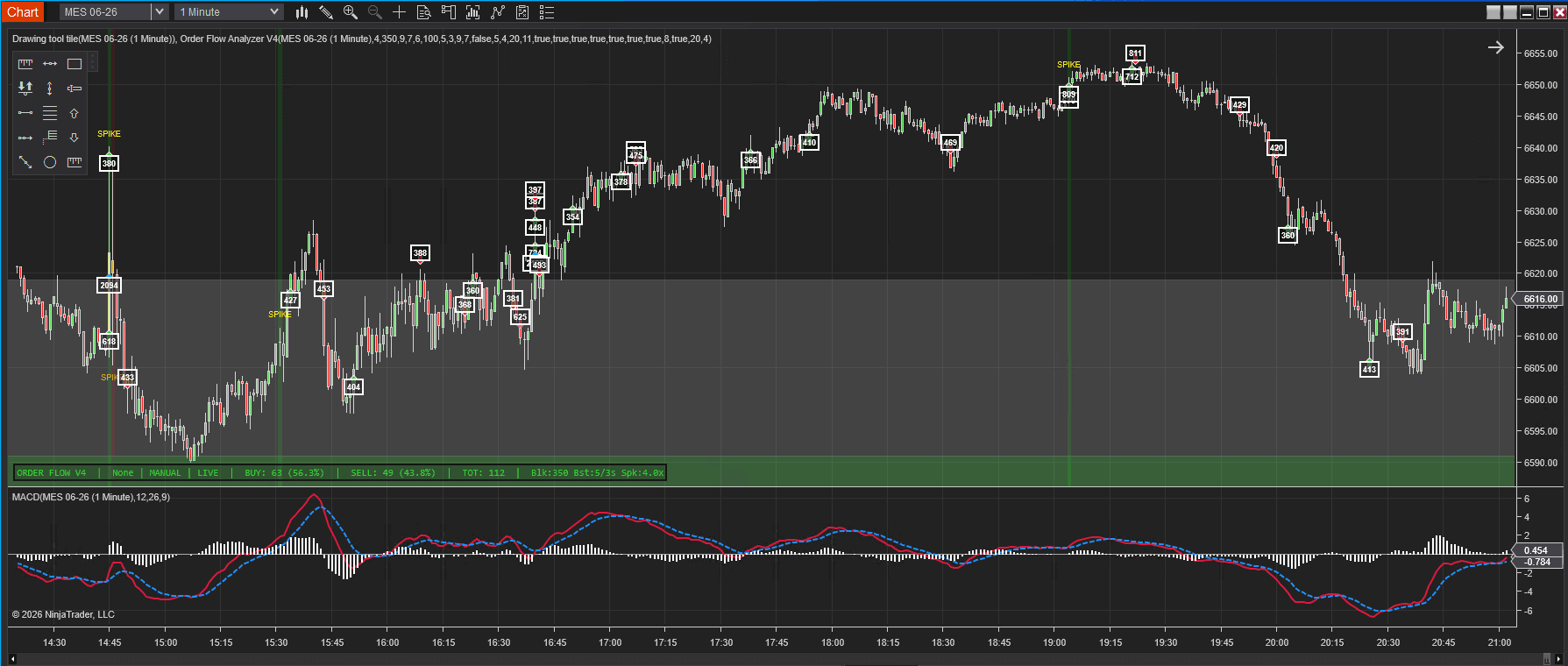Viewport: 1568px width, 666px height.
Task: Select the region highlight tool
Action: point(74,89)
